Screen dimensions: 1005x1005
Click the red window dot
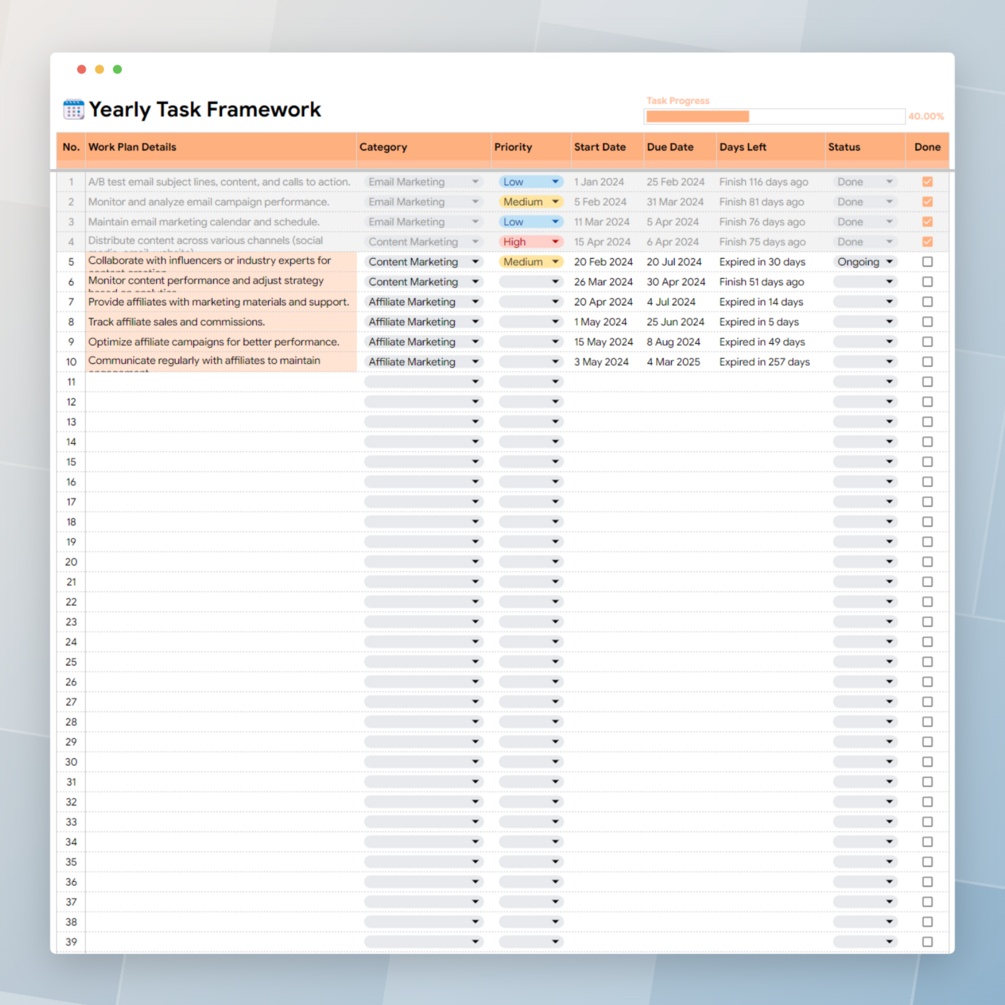click(x=81, y=69)
